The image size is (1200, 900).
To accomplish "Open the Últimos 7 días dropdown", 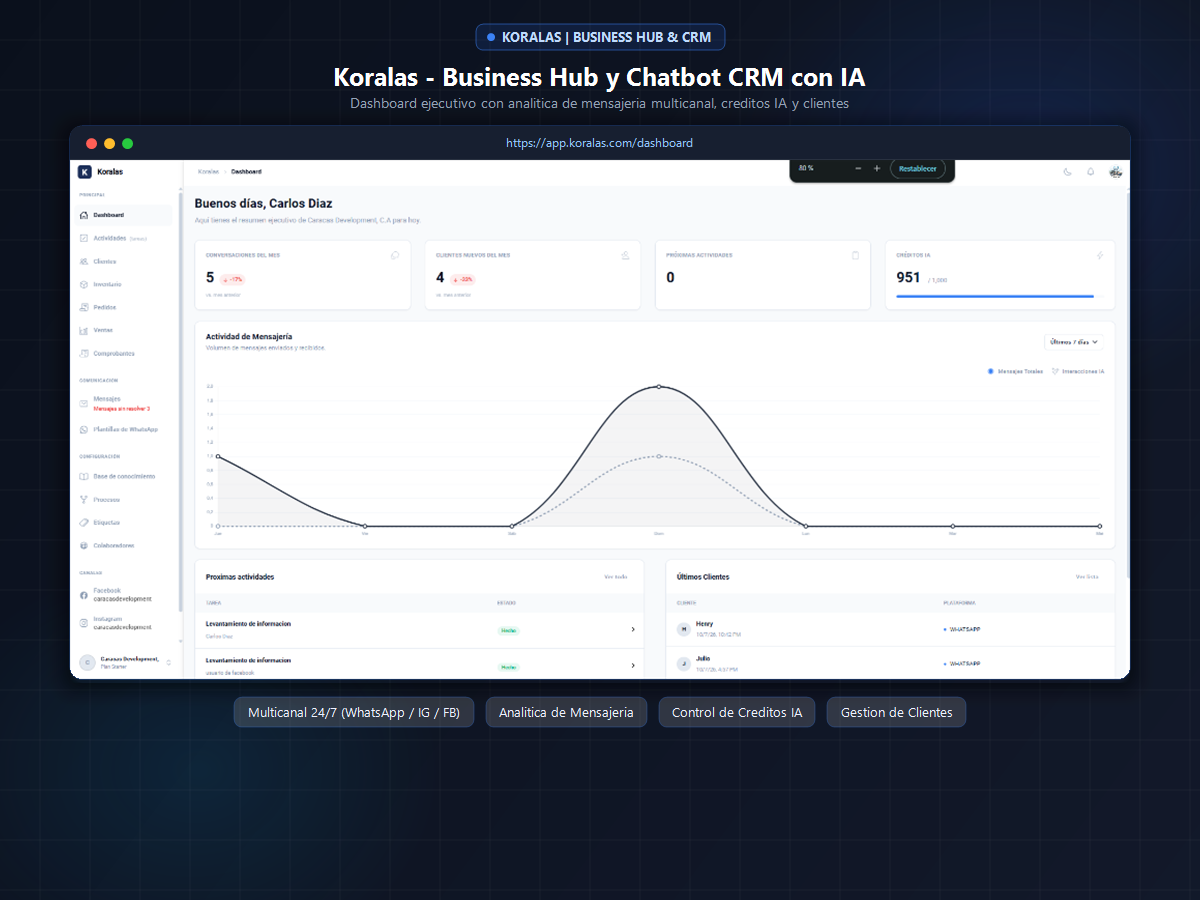I will (x=1074, y=341).
